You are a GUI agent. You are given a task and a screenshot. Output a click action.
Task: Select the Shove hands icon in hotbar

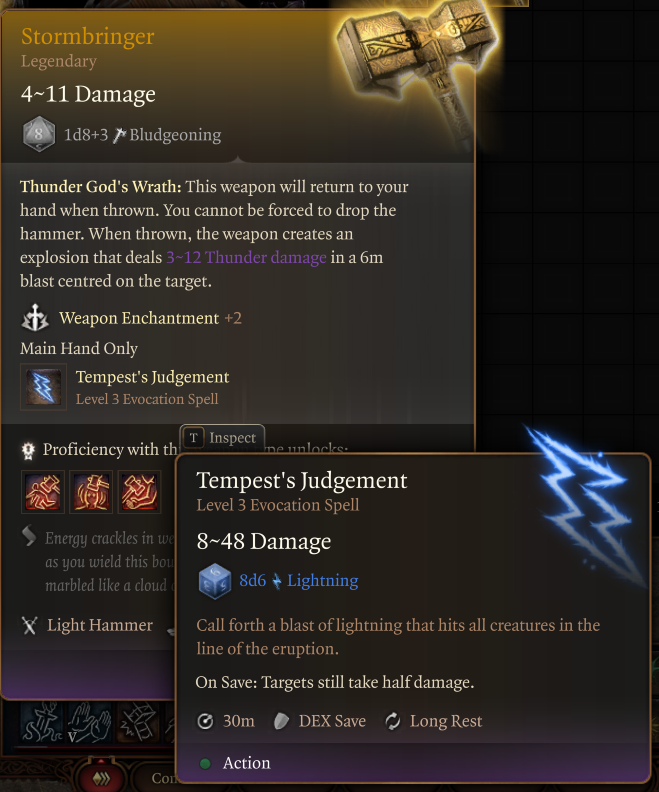tap(91, 722)
